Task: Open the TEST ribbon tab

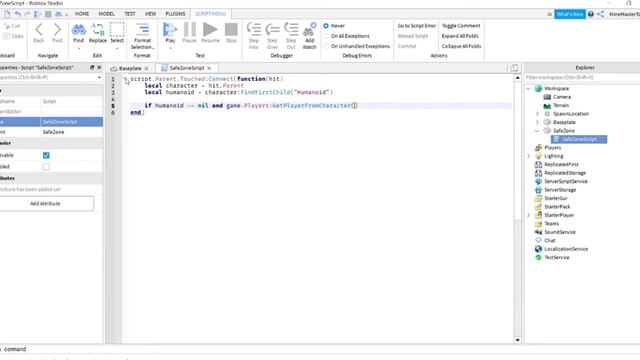Action: coord(130,14)
